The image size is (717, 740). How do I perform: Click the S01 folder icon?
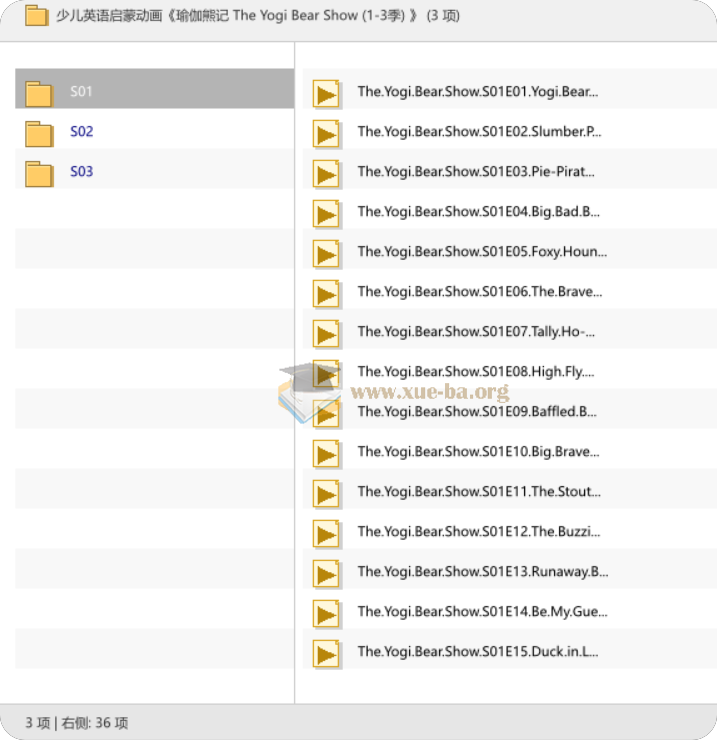click(39, 93)
